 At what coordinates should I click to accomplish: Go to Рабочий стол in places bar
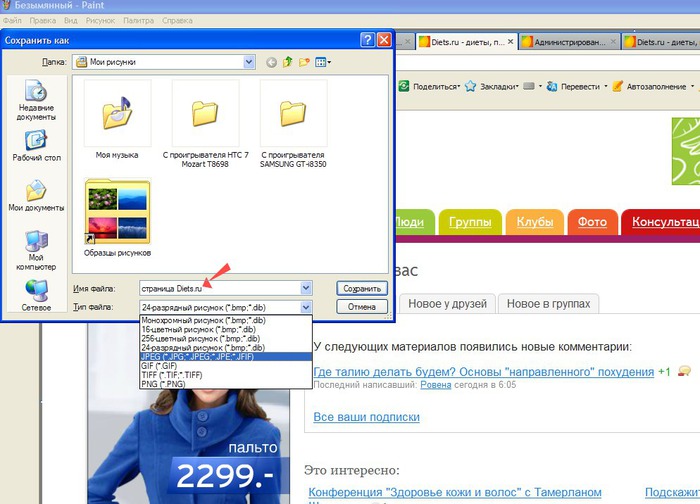(36, 146)
